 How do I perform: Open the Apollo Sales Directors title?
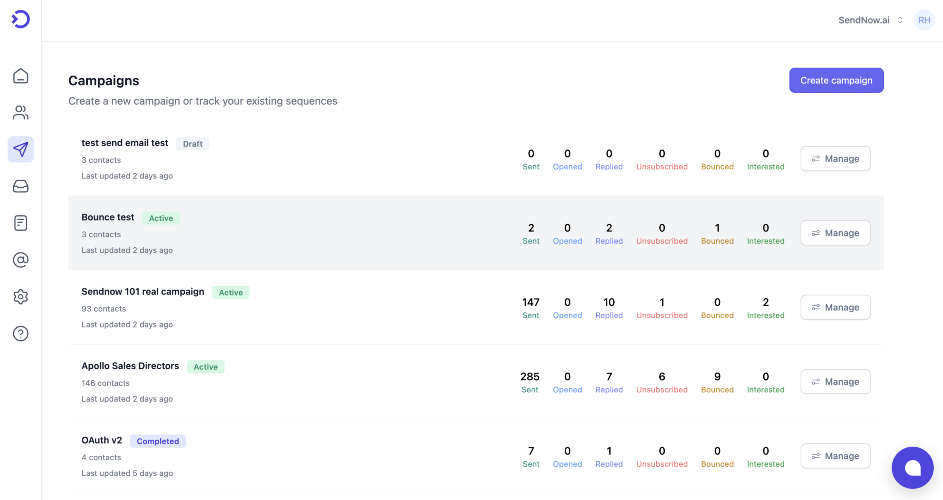point(130,366)
